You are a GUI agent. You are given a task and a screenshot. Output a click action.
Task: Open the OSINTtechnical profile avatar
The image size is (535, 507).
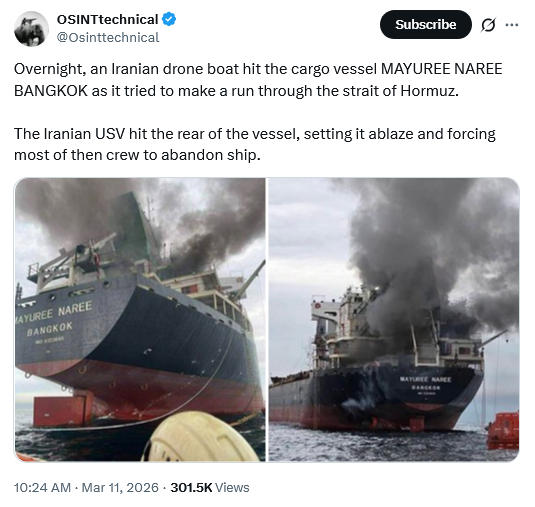tap(31, 29)
